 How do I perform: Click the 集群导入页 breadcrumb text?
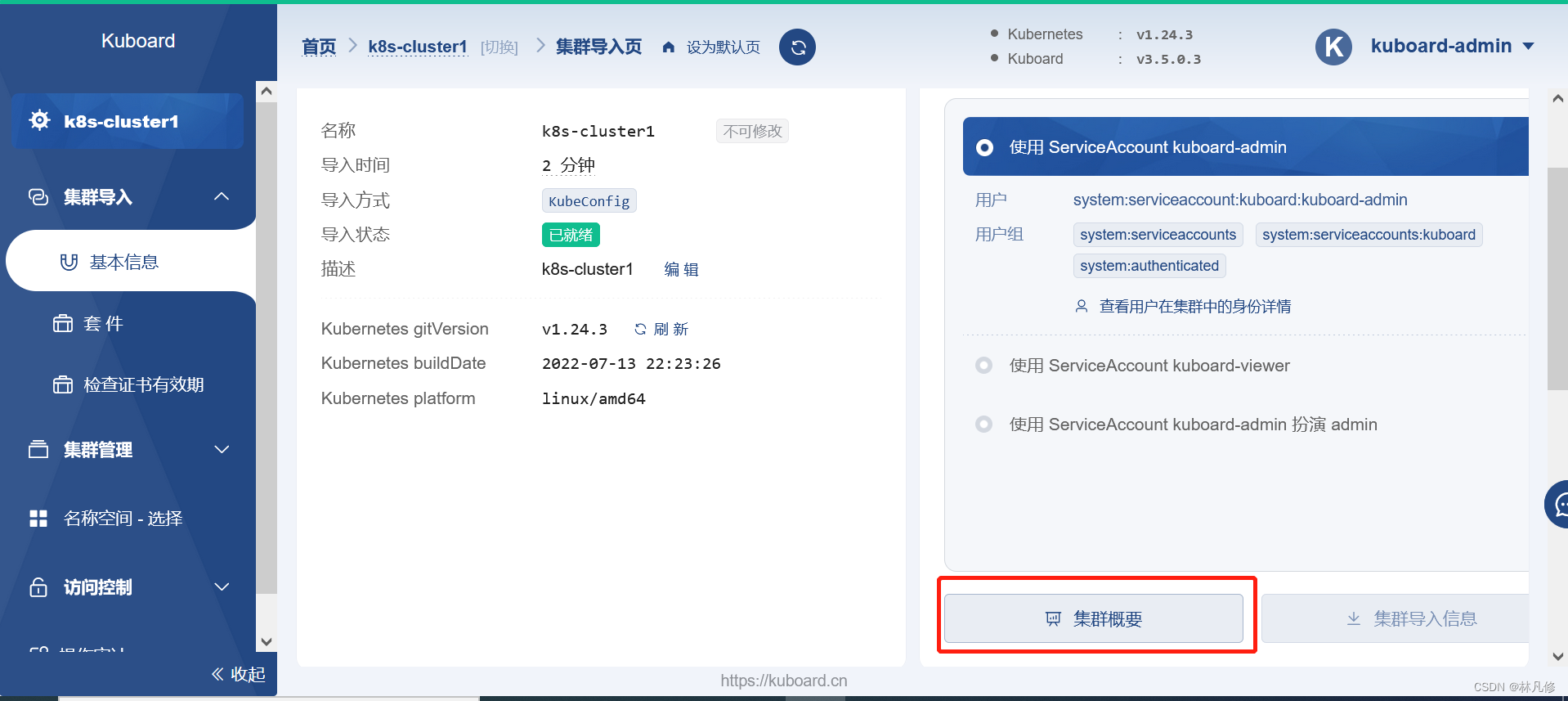coord(599,47)
